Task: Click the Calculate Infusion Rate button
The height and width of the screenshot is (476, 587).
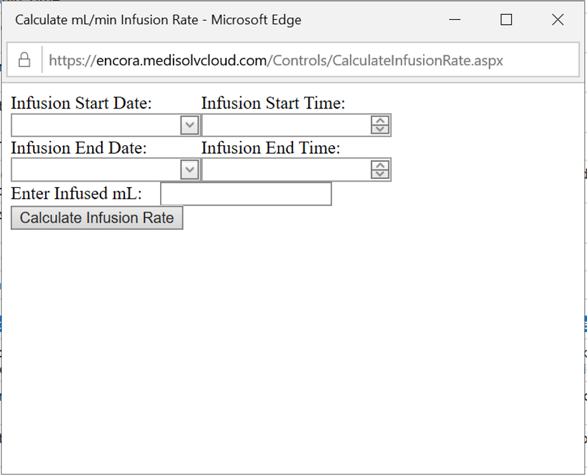Action: tap(97, 218)
